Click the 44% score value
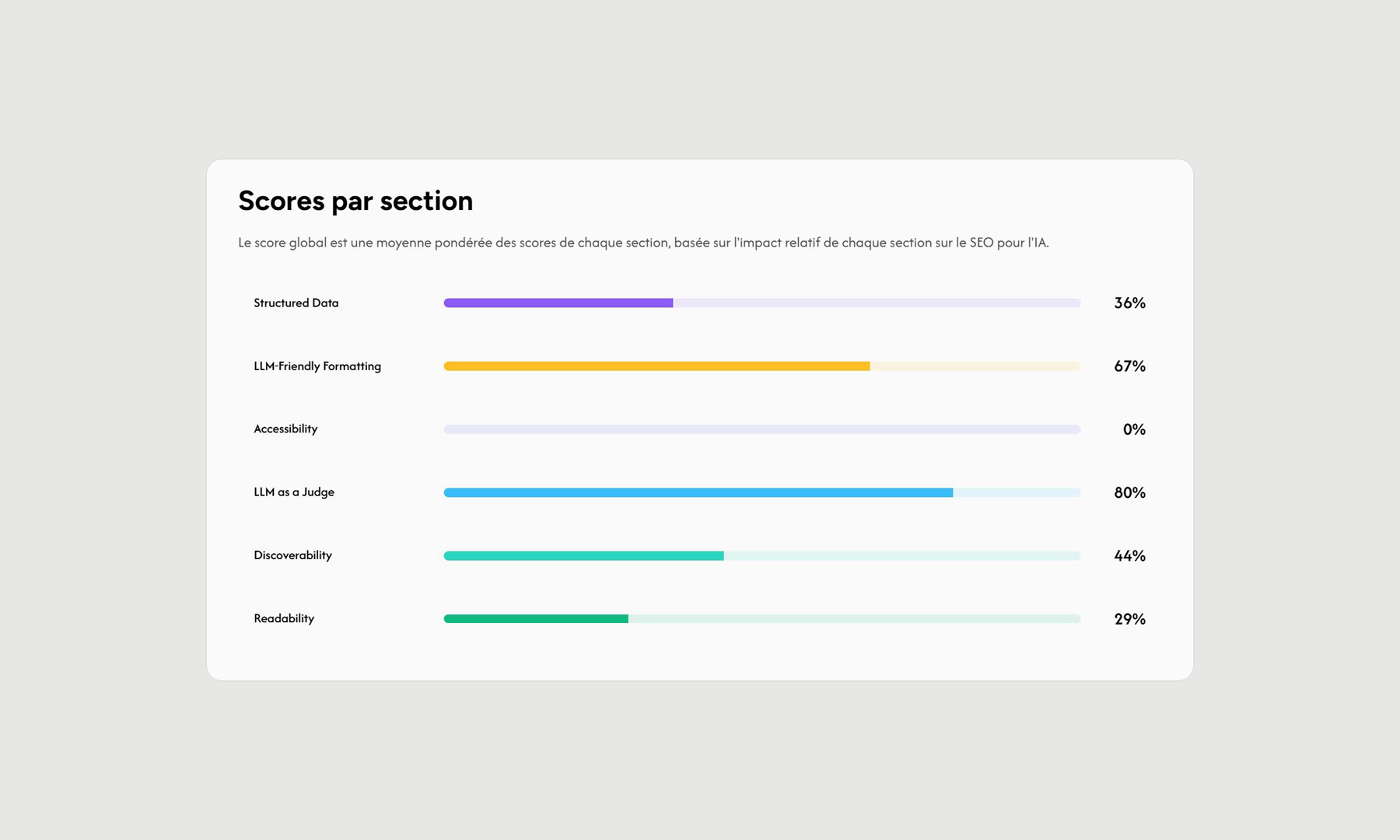The image size is (1400, 840). (1129, 556)
